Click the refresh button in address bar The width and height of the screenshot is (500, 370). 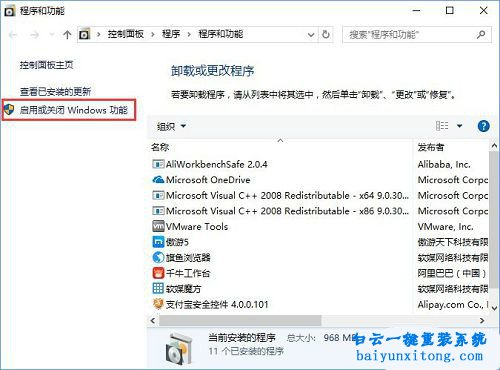coord(326,34)
